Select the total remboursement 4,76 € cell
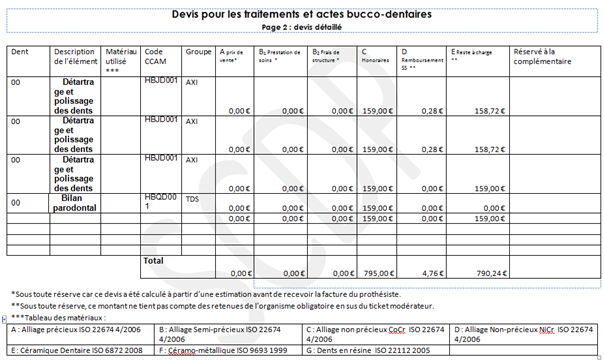The height and width of the screenshot is (361, 604). pos(422,267)
